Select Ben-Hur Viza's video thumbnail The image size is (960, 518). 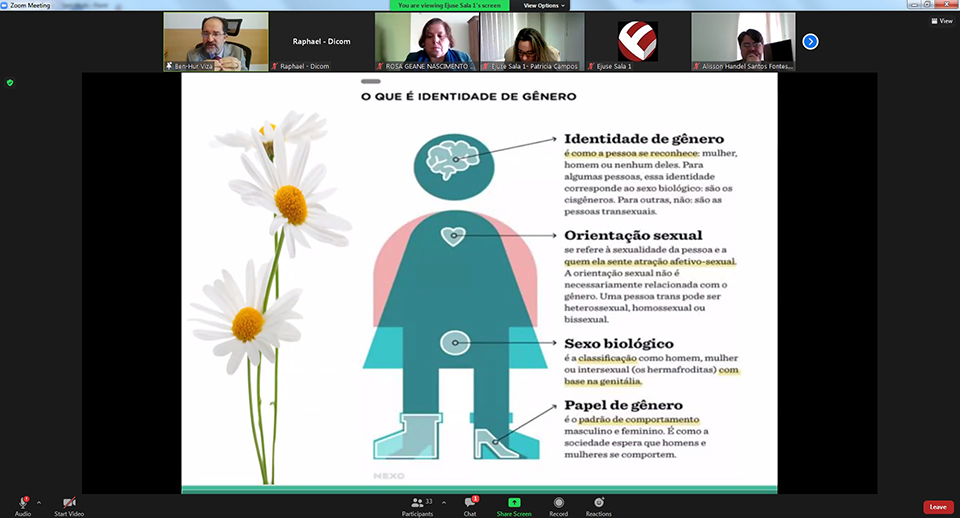click(x=216, y=41)
